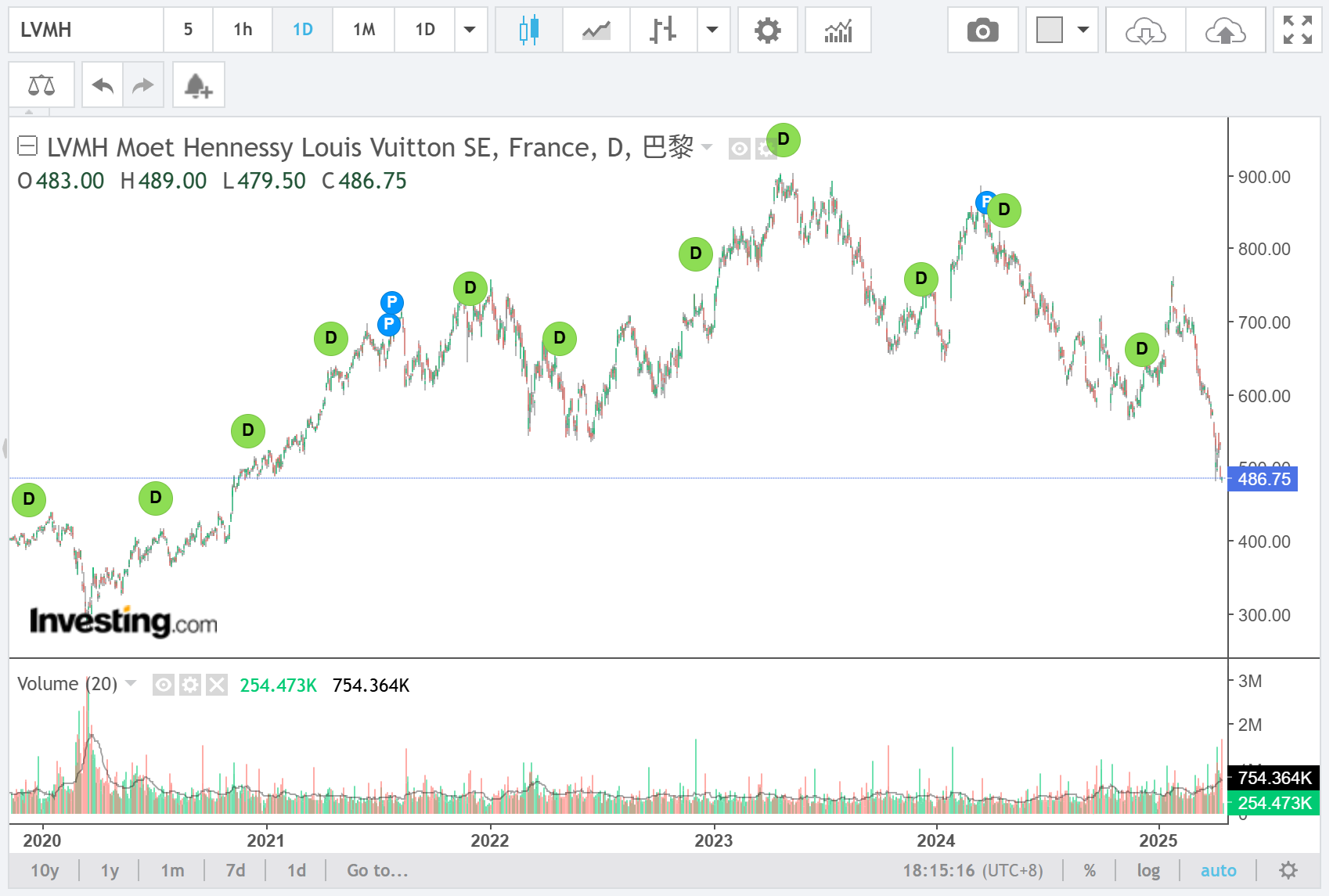The height and width of the screenshot is (896, 1333).
Task: Click the 900.00 price axis label
Action: coord(1264,177)
